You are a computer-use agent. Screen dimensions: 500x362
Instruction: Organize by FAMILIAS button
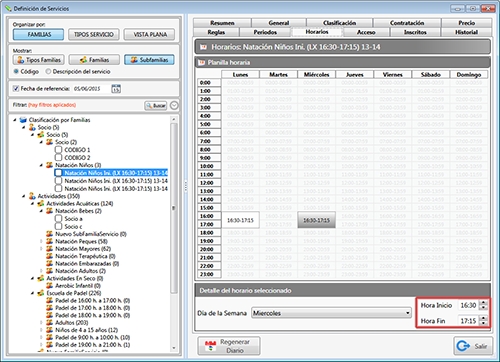point(39,35)
